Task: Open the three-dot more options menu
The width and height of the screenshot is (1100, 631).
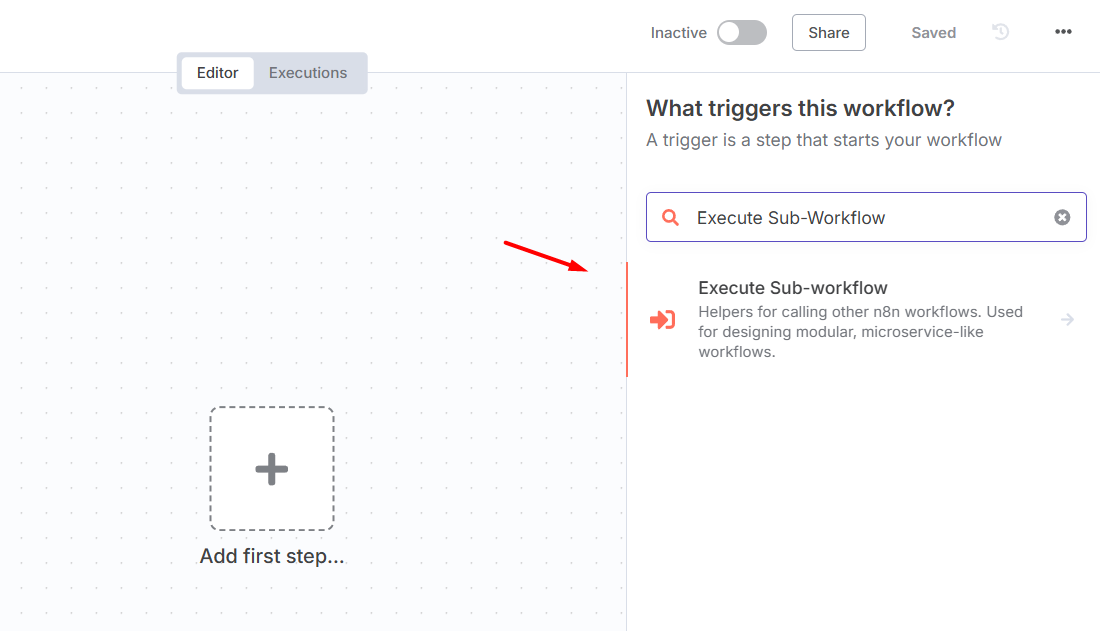Action: coord(1063,32)
